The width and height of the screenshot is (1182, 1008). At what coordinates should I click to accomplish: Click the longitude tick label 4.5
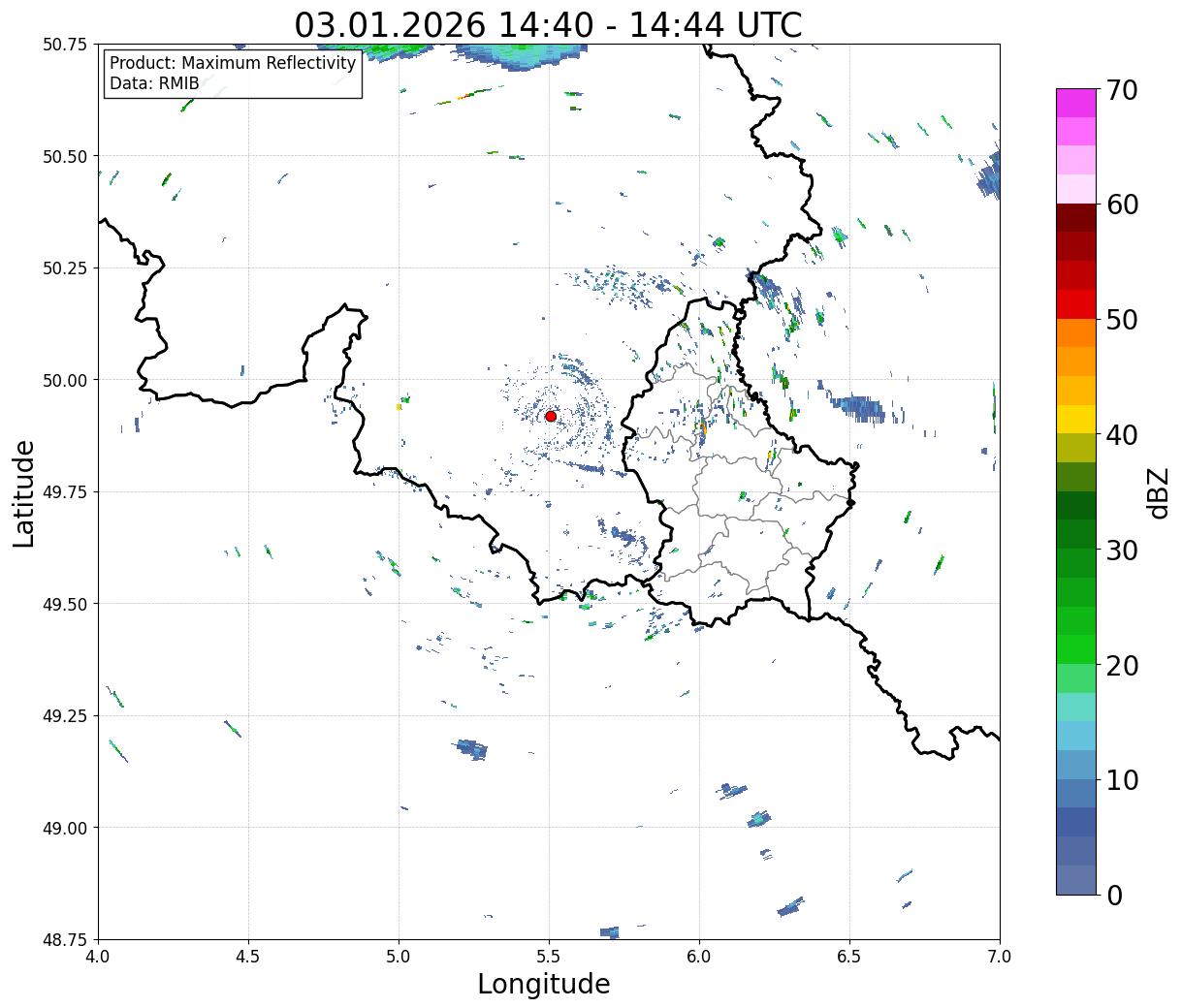[x=248, y=956]
